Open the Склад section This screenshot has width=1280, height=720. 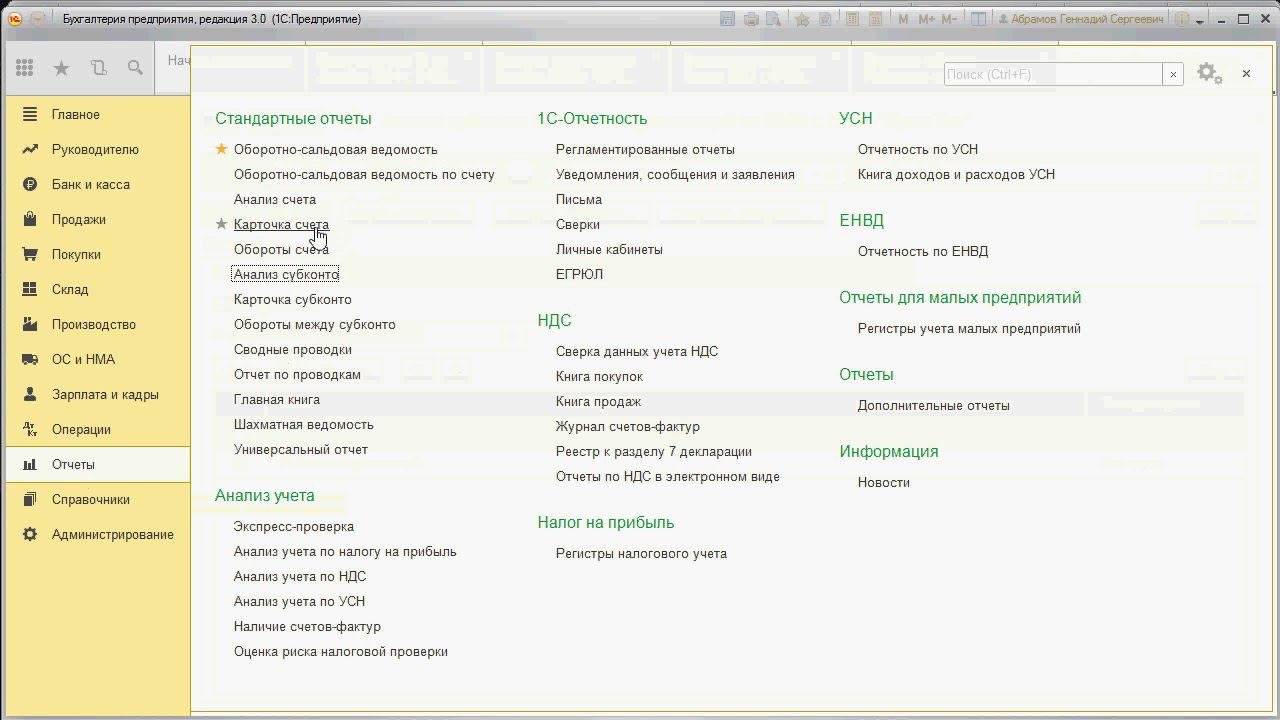pyautogui.click(x=97, y=289)
